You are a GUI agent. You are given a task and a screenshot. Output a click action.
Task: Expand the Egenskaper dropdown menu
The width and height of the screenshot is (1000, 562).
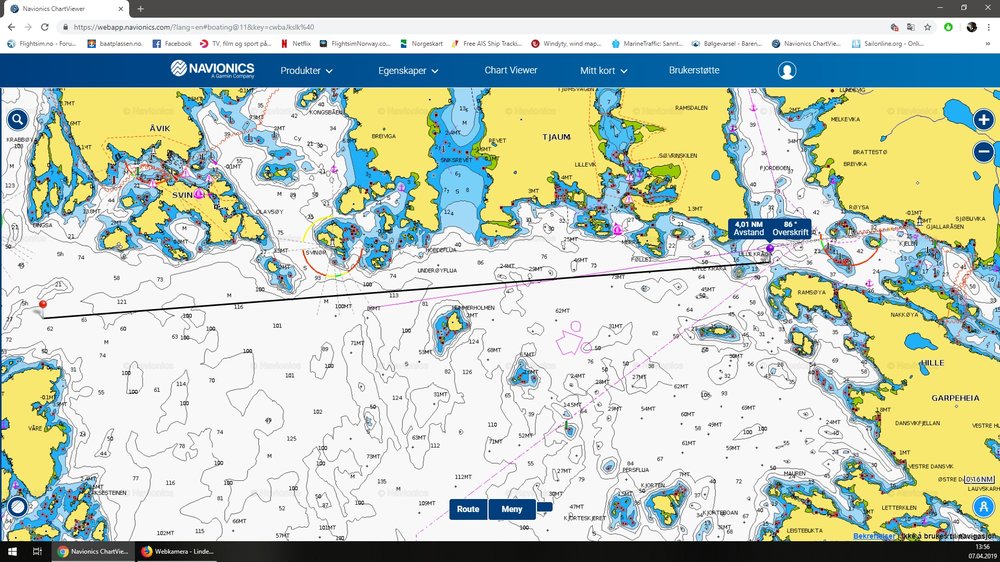pyautogui.click(x=408, y=70)
